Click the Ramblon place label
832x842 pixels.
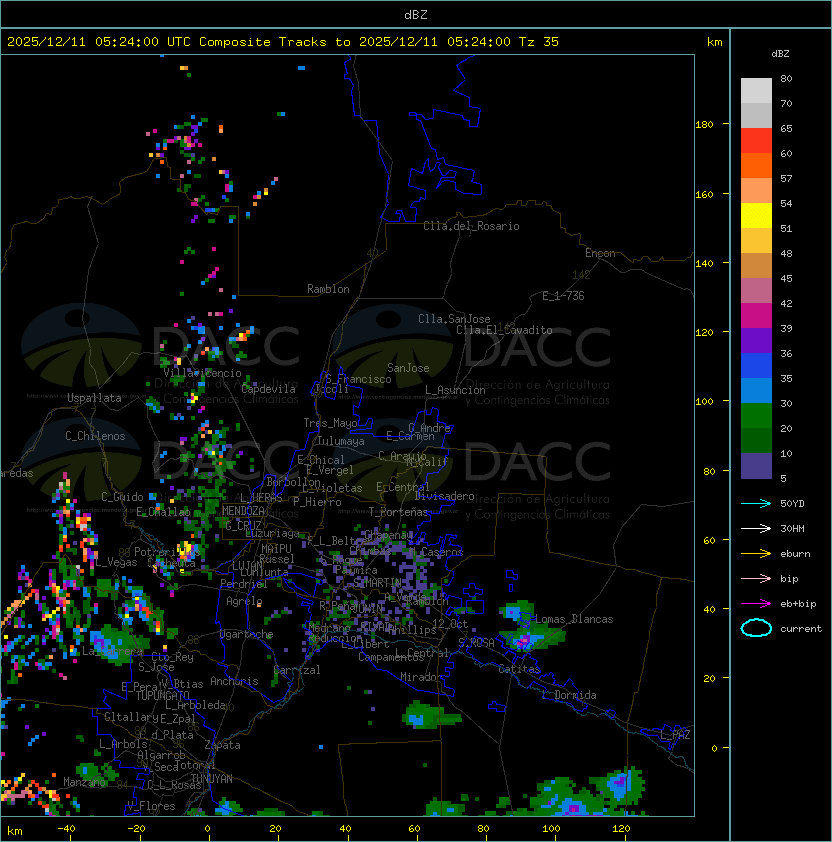pos(328,289)
